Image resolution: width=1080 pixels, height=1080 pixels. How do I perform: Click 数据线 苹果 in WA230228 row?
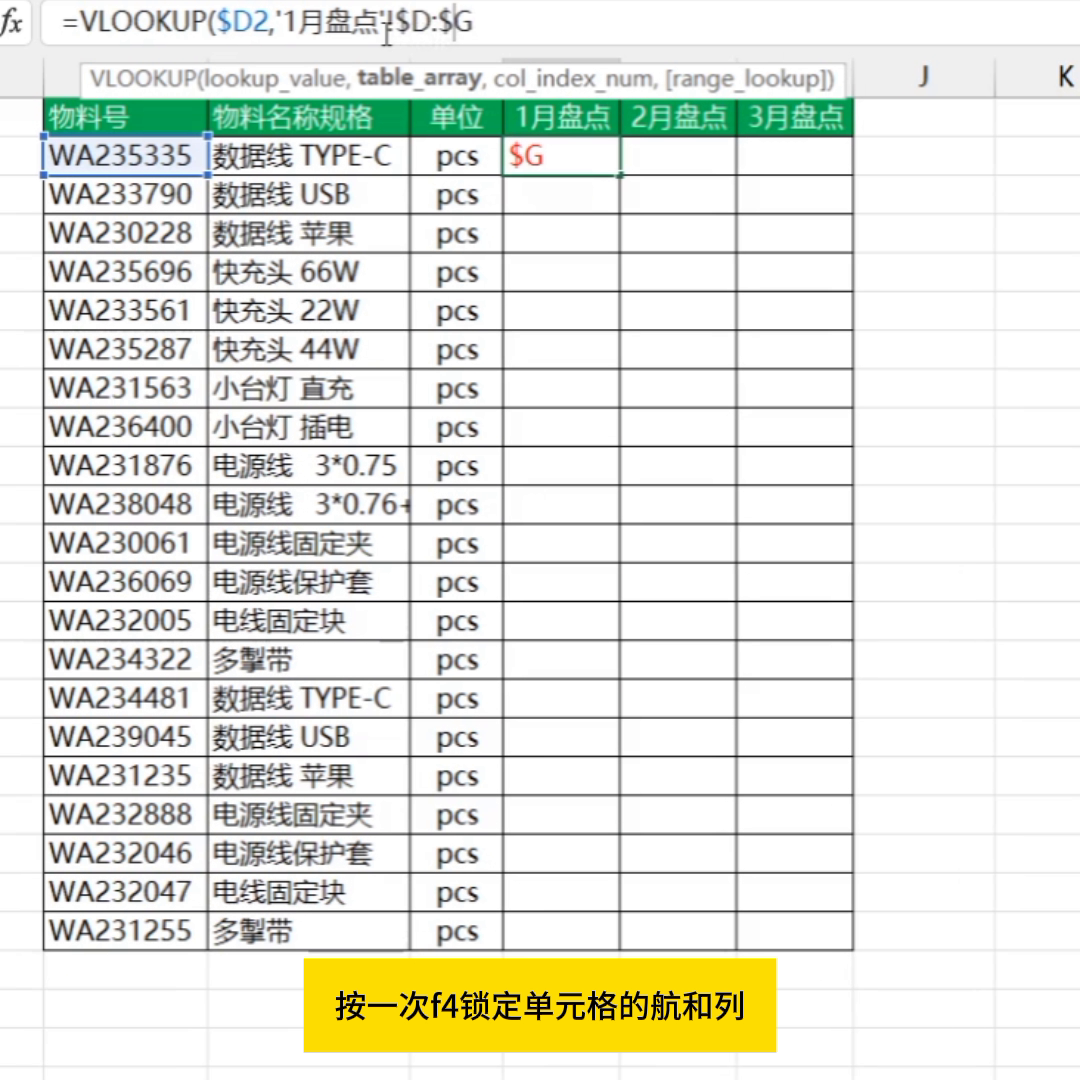tap(309, 233)
